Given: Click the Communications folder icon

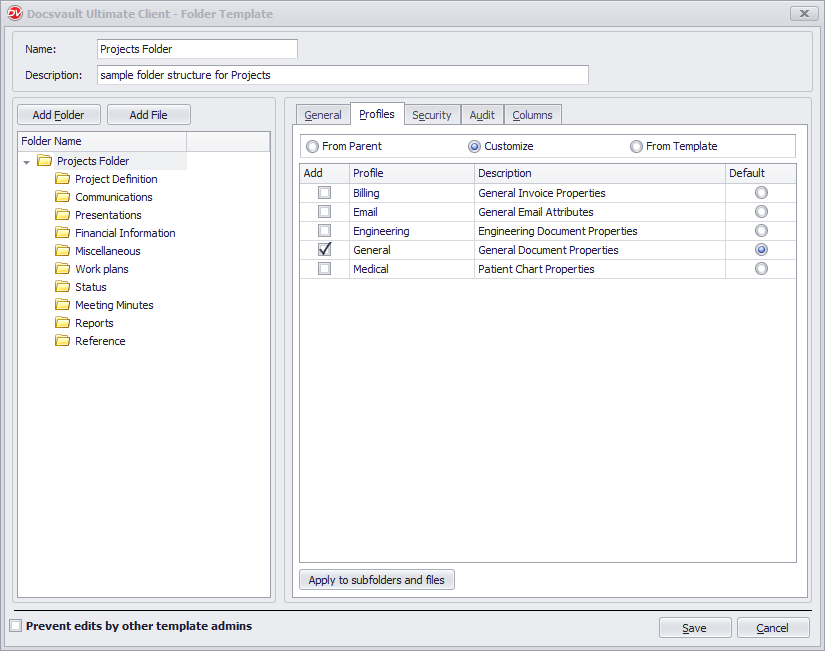Looking at the screenshot, I should tap(62, 197).
